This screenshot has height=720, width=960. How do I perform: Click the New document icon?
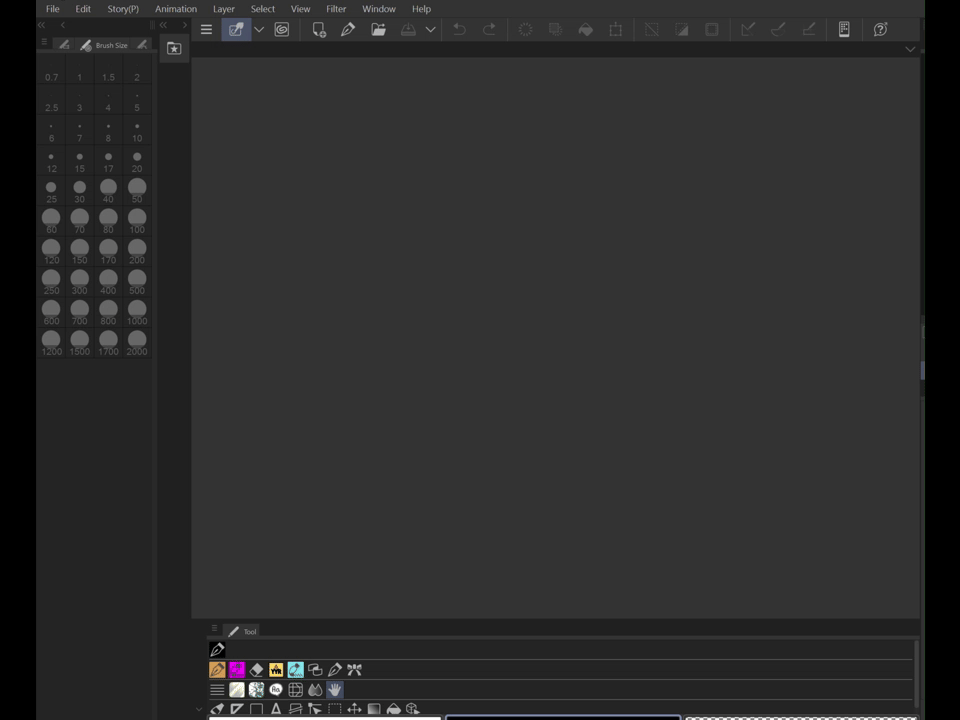(x=319, y=30)
